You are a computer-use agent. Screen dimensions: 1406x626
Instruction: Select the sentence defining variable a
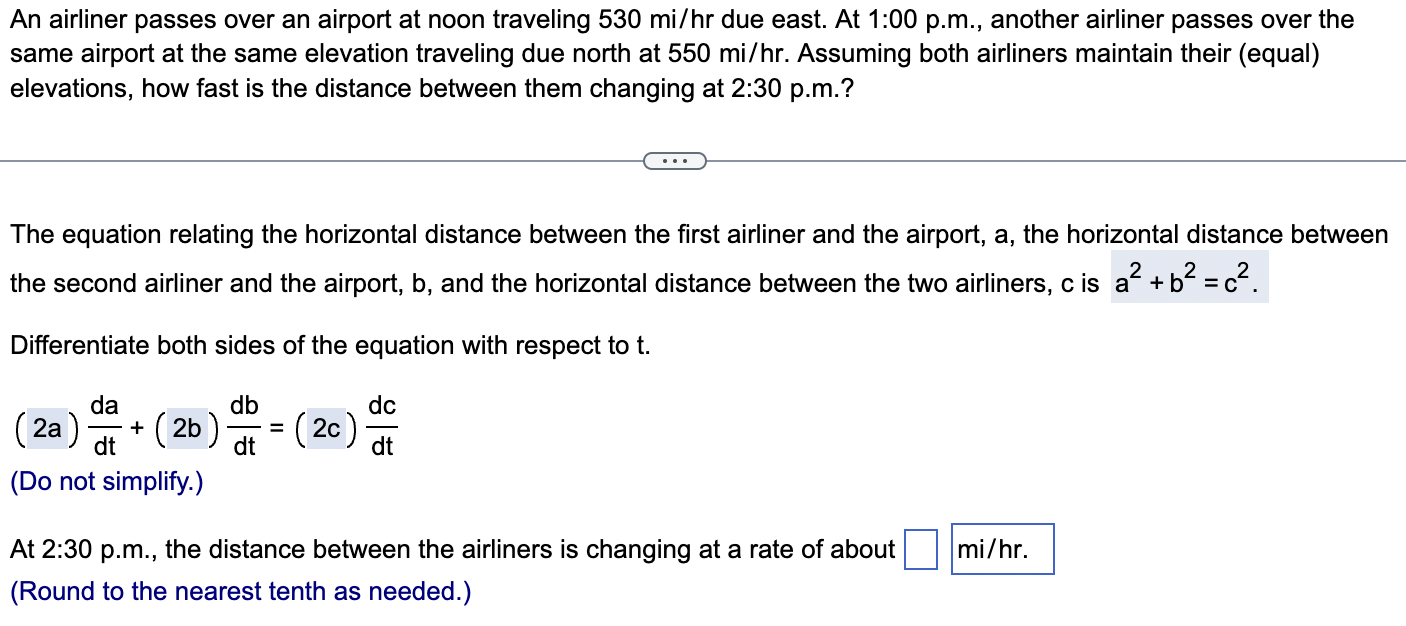[x=700, y=256]
